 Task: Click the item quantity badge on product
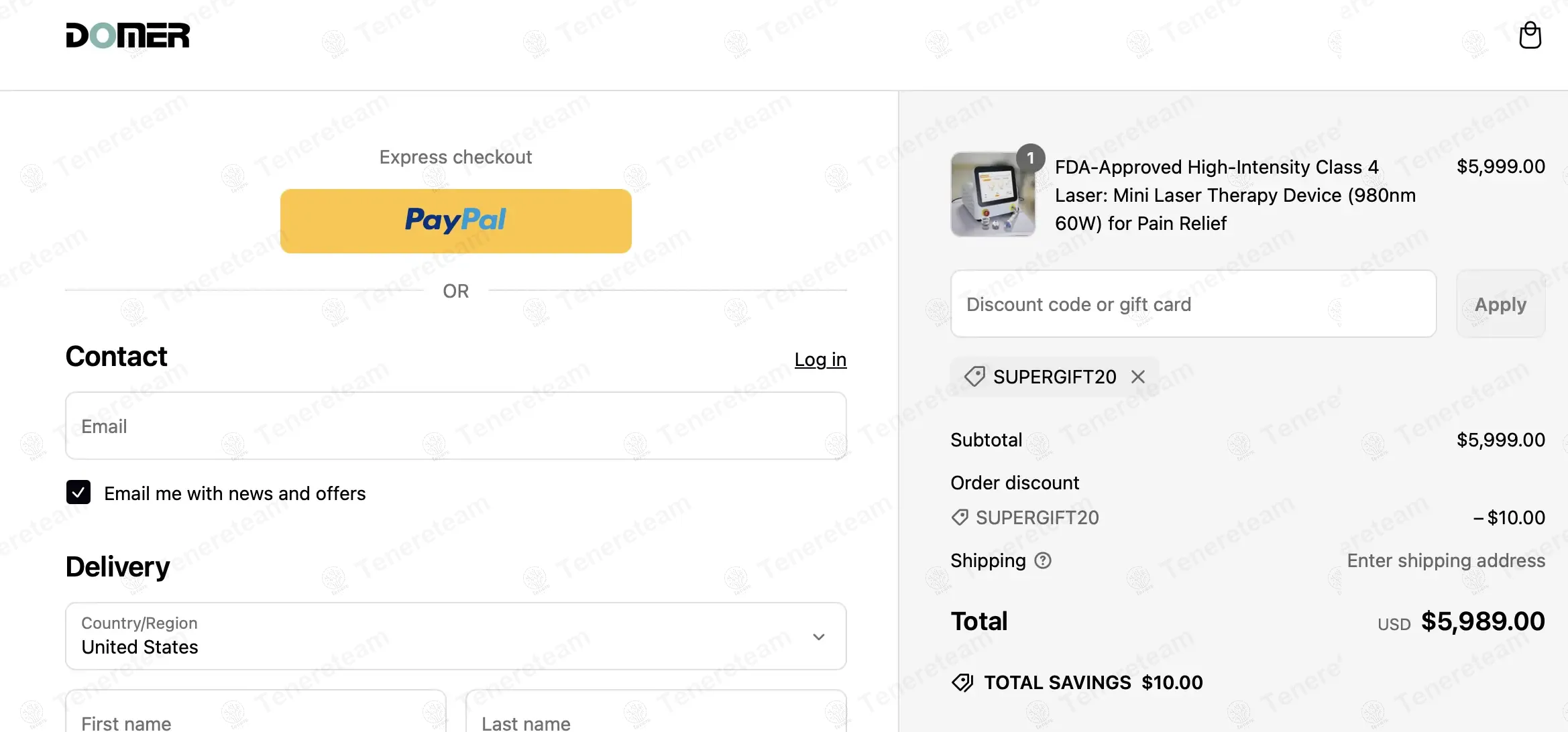point(1031,158)
